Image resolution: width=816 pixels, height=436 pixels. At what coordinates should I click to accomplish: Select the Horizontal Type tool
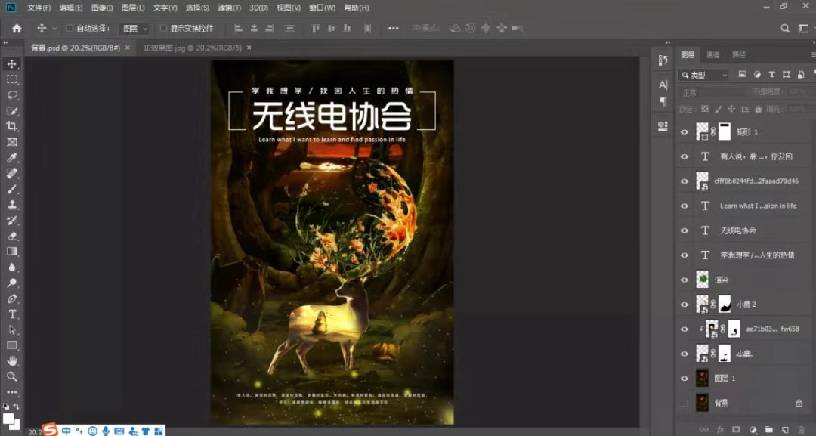(x=12, y=314)
